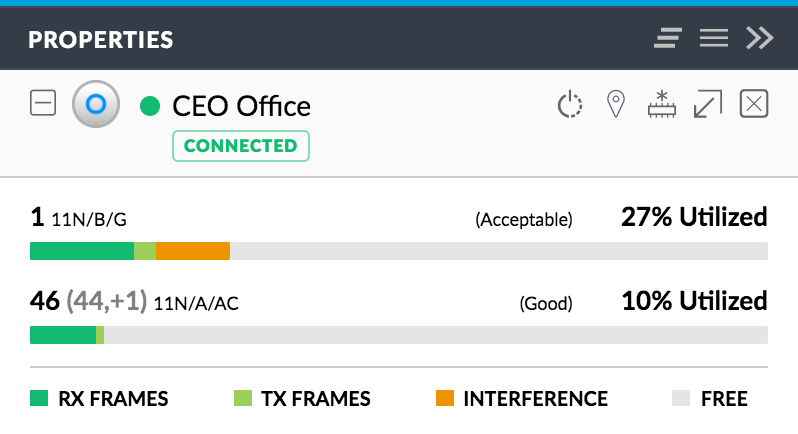Select the staggered lines view icon
Screen dimensions: 798x434
coord(668,38)
